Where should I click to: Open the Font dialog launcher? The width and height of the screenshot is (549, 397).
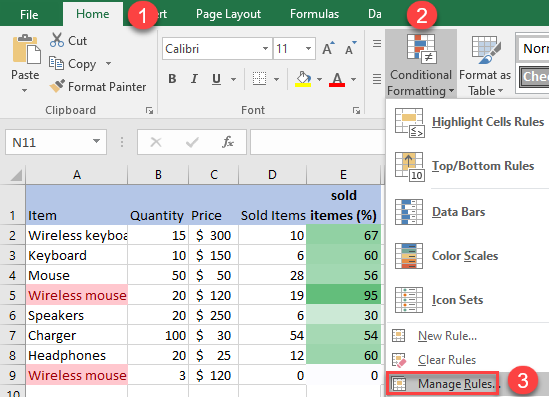pyautogui.click(x=356, y=111)
